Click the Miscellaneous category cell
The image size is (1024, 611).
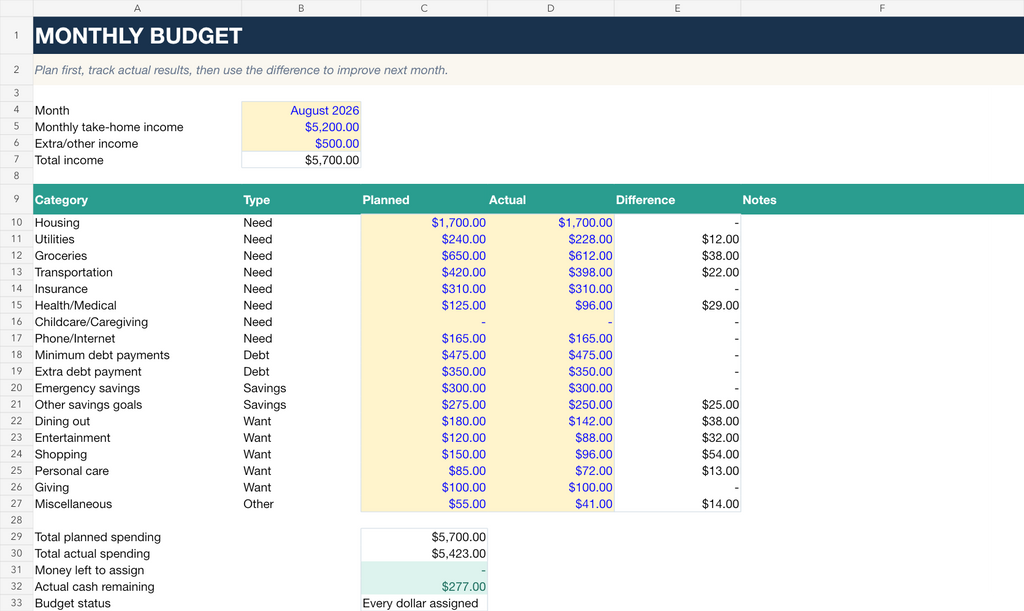tap(137, 504)
